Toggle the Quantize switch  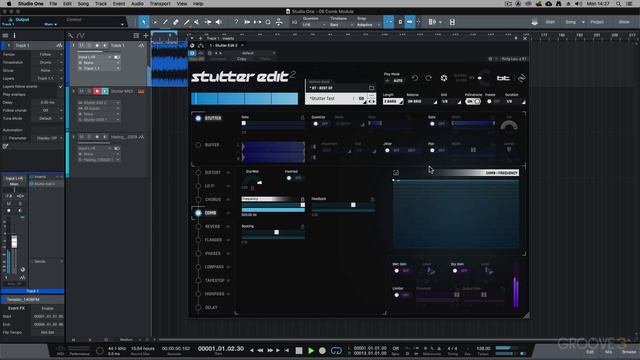point(320,123)
